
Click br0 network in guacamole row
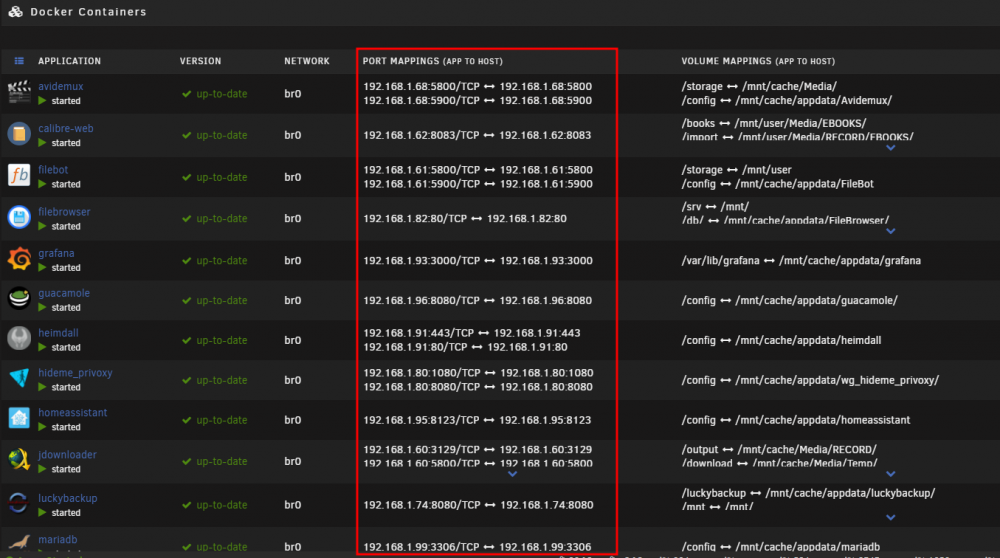[293, 300]
